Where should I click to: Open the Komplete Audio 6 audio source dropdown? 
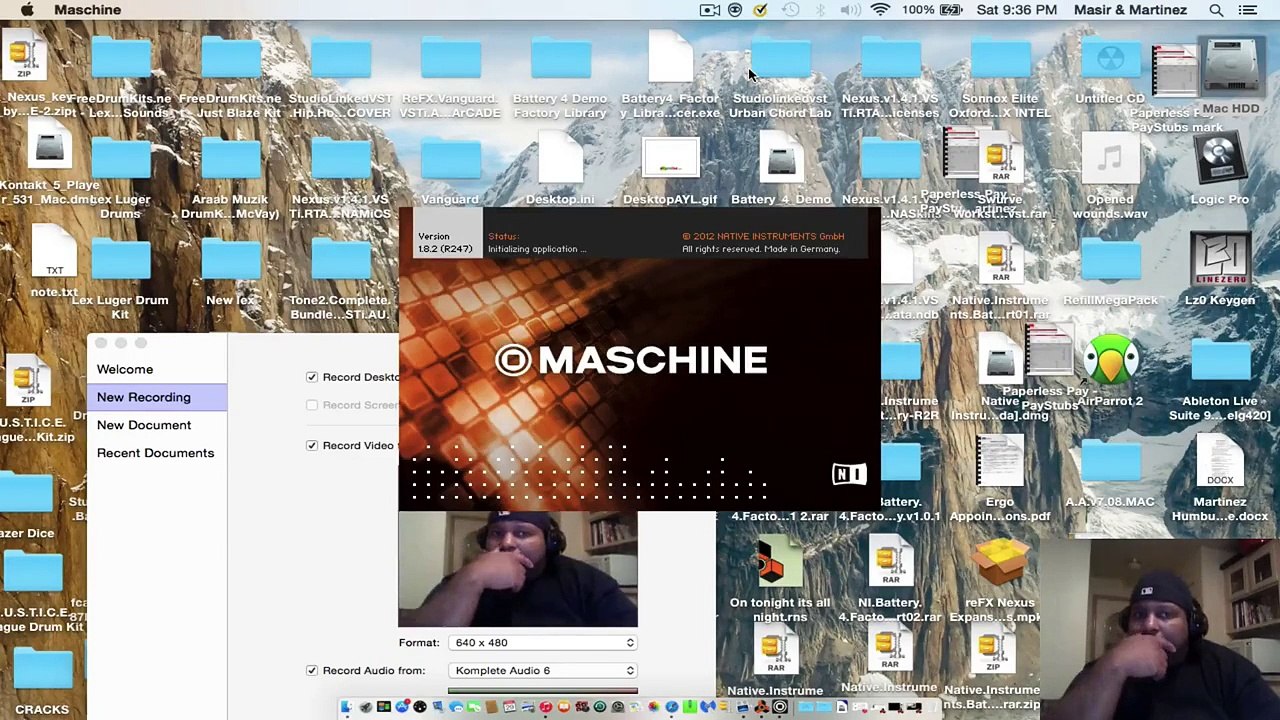point(542,671)
